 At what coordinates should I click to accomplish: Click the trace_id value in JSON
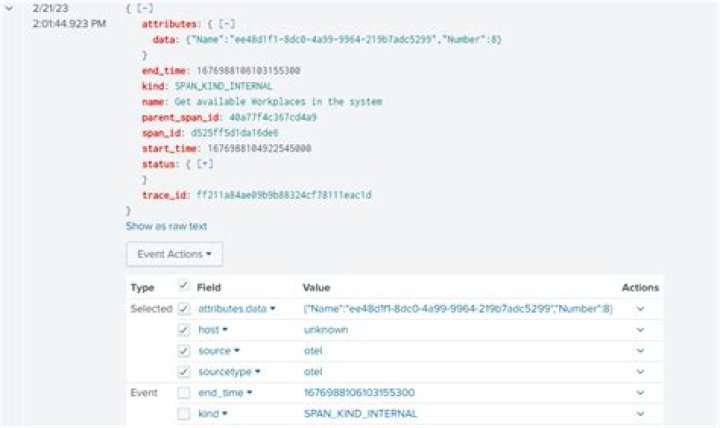pyautogui.click(x=284, y=195)
